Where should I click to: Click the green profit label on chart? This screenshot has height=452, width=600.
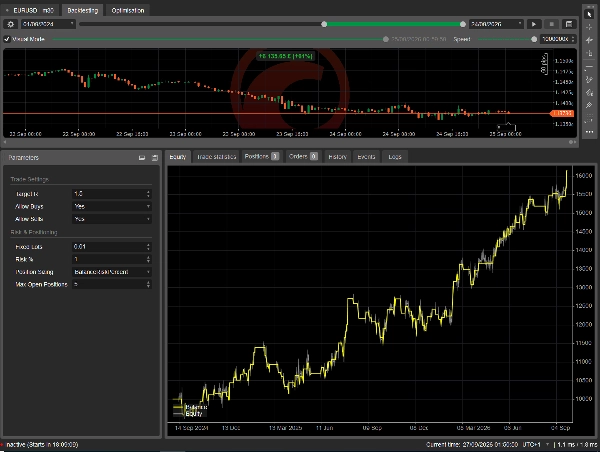(286, 56)
